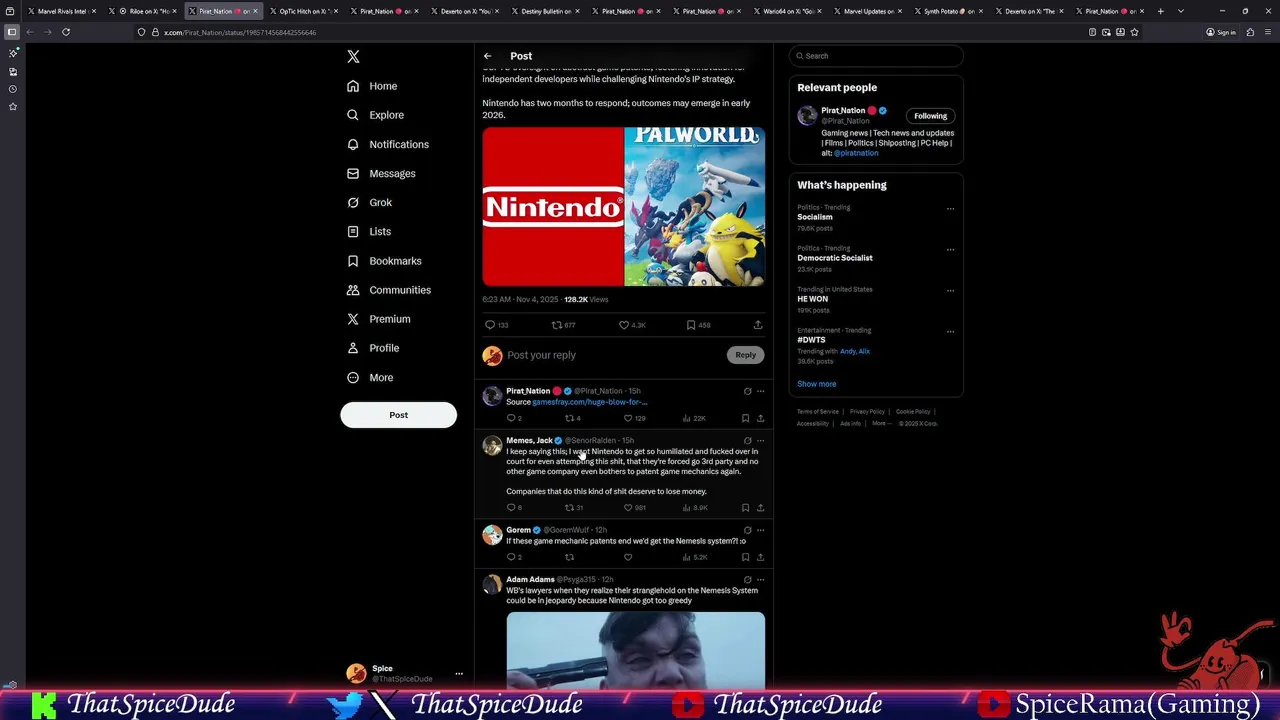Switch to Destiny Bulletin browser tab
Viewport: 1280px width, 720px height.
[x=546, y=11]
